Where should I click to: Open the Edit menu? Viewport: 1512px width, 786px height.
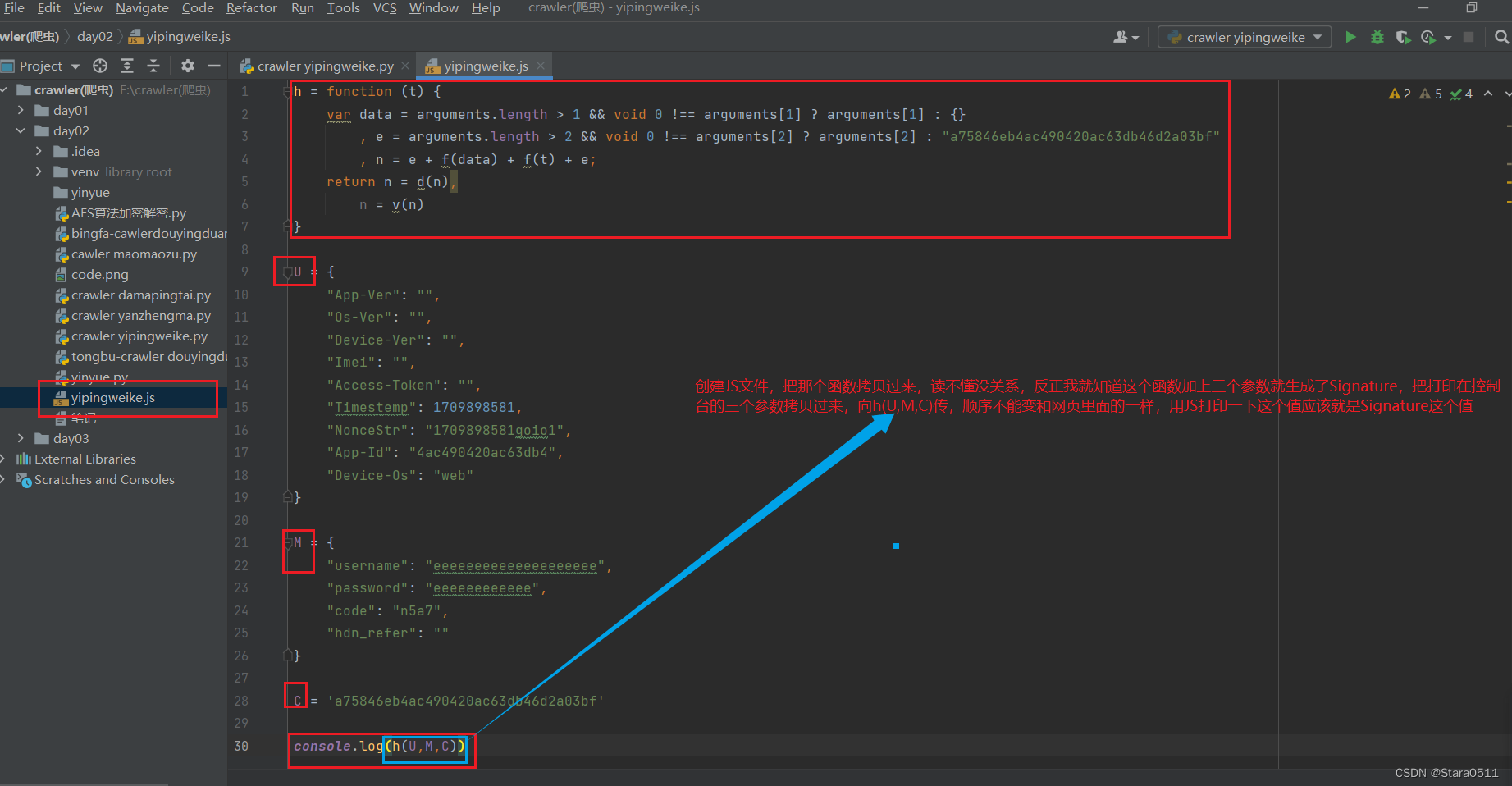[48, 8]
